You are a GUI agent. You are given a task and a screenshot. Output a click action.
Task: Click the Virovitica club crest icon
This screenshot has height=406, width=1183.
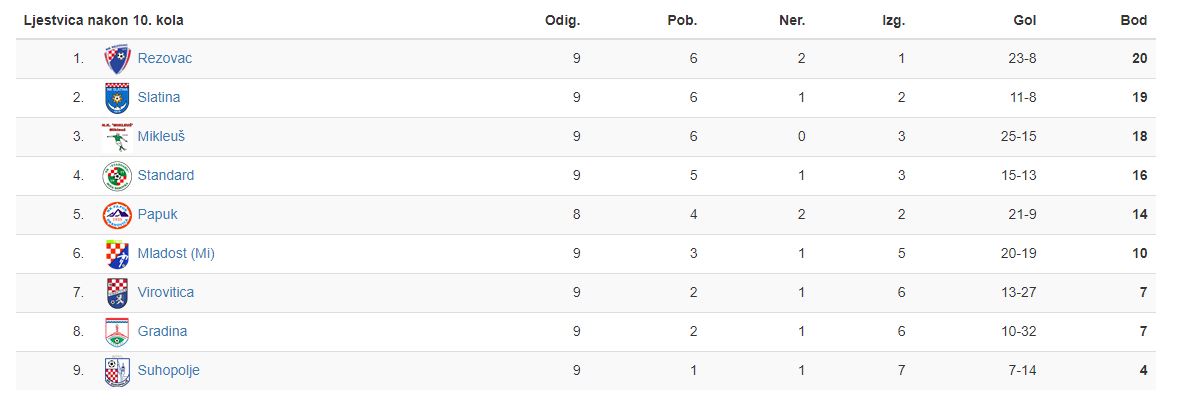point(117,293)
